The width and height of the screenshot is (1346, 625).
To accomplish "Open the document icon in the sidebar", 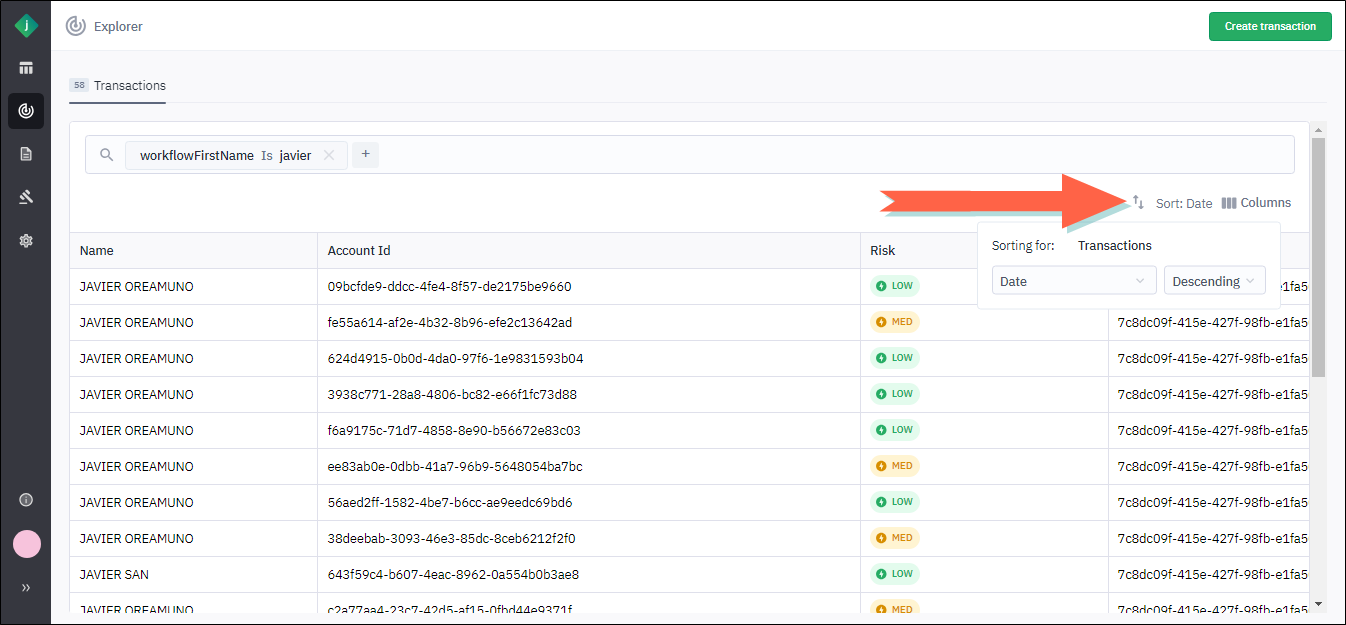I will tap(26, 154).
